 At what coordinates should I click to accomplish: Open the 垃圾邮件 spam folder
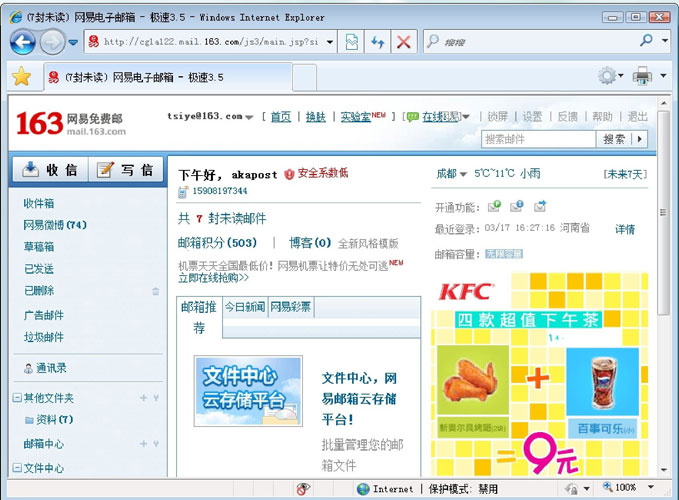43,337
